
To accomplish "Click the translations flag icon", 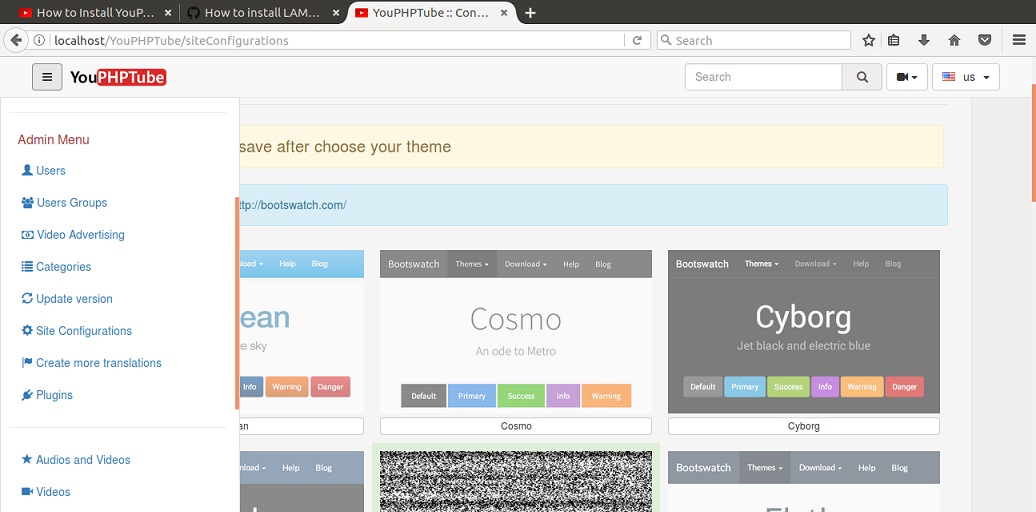I will click(27, 362).
